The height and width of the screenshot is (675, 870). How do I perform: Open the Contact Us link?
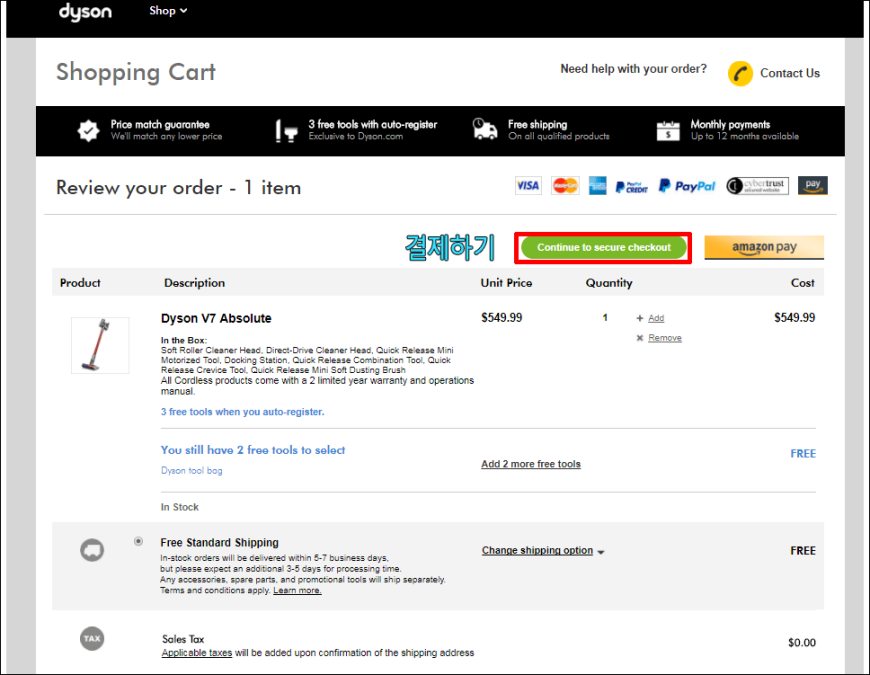790,73
